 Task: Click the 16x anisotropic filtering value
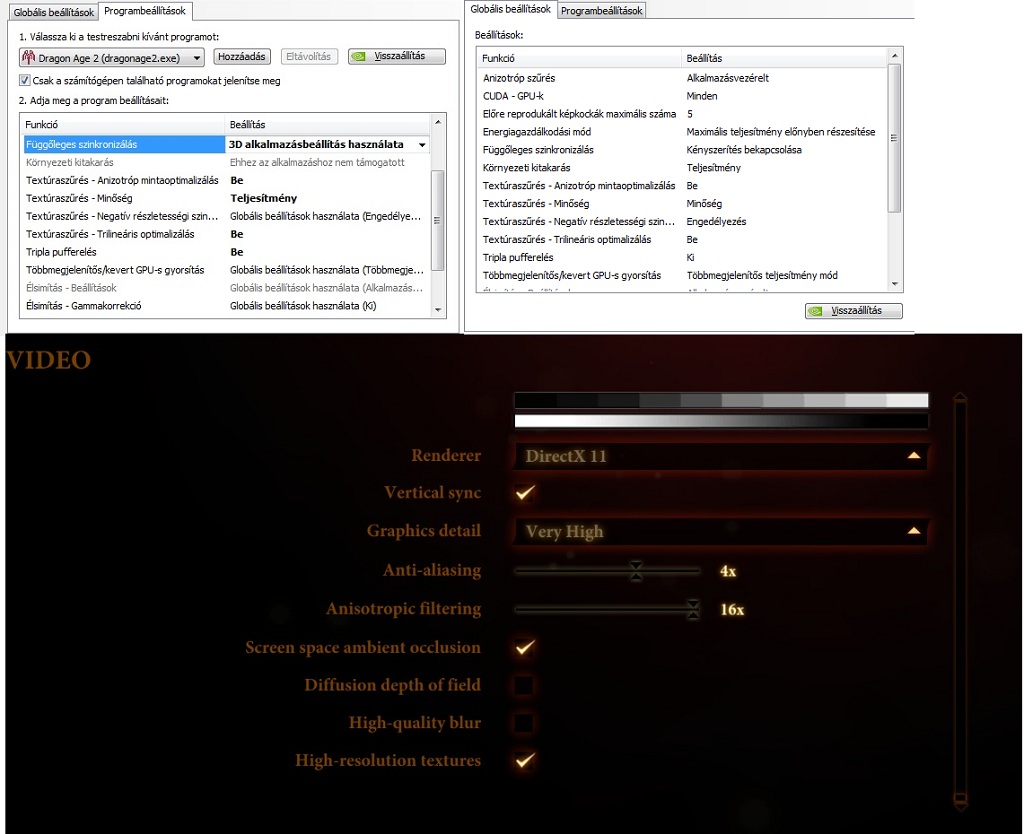732,609
